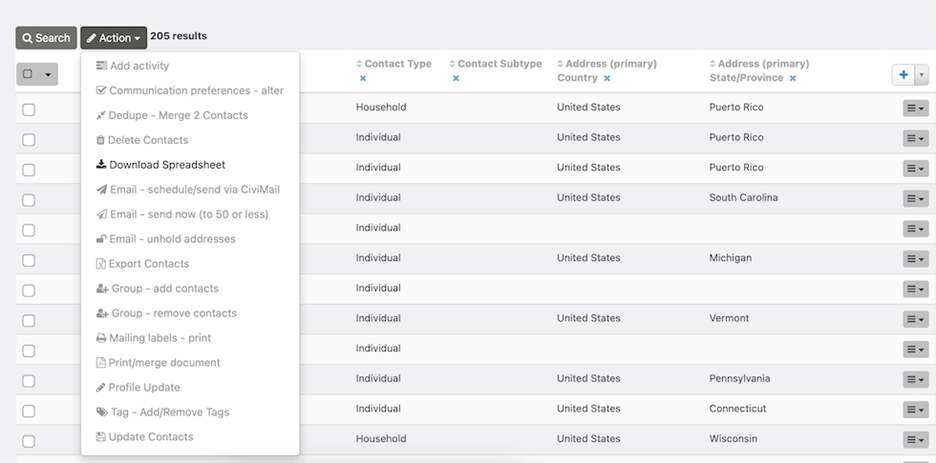Sort by Contact Type column header

click(x=397, y=64)
